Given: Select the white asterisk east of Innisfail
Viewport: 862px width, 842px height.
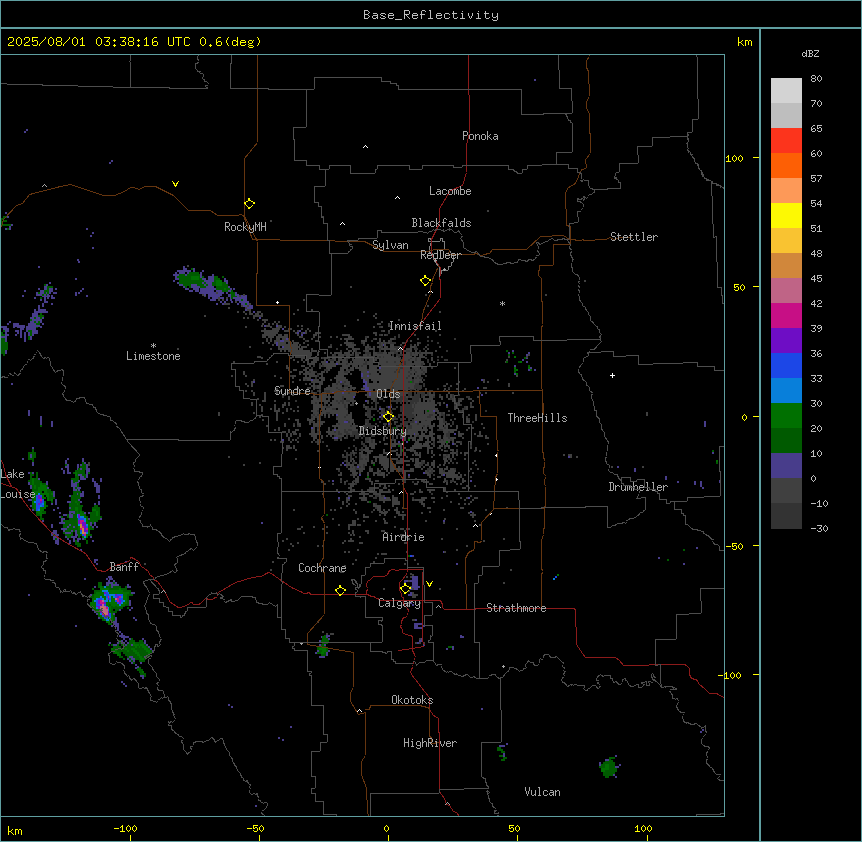Looking at the screenshot, I should click(502, 303).
